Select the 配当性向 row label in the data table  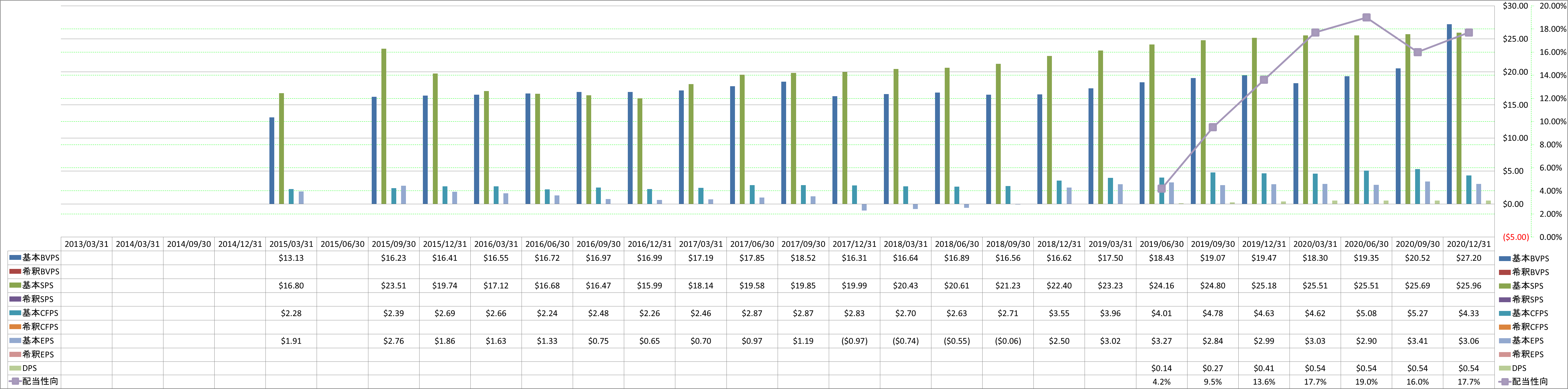[40, 382]
